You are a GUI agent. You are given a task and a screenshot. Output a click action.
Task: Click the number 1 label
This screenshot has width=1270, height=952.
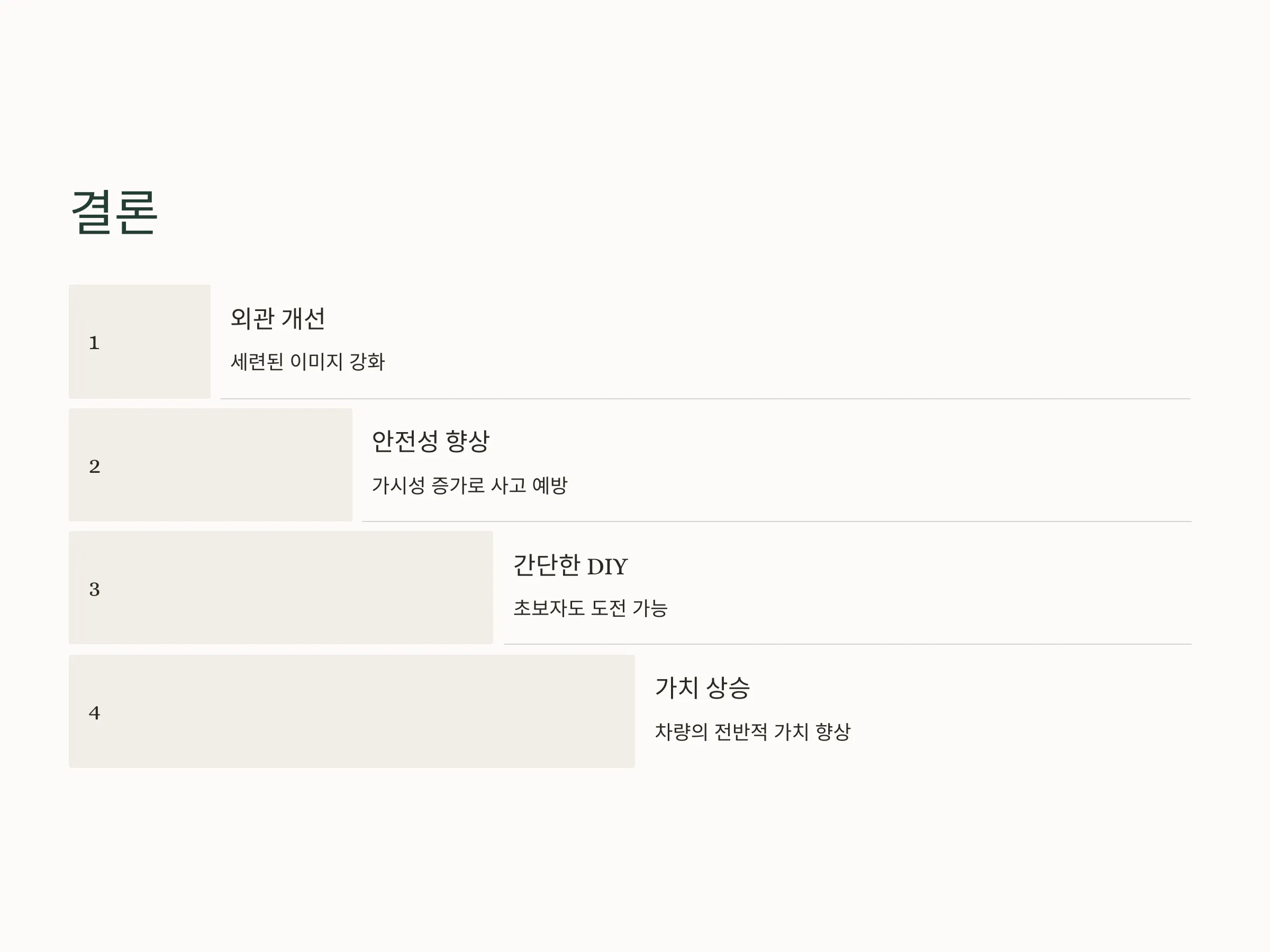click(x=94, y=343)
